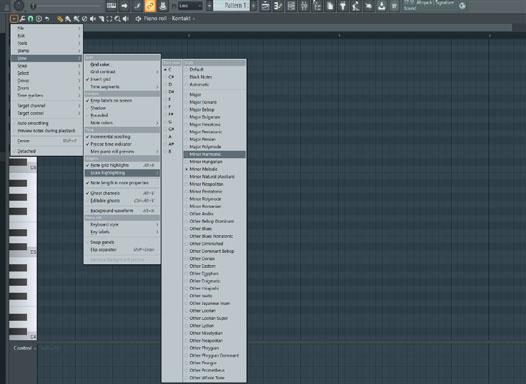Toggle Precise time indicator option
This screenshot has width=526, height=384.
click(122, 144)
